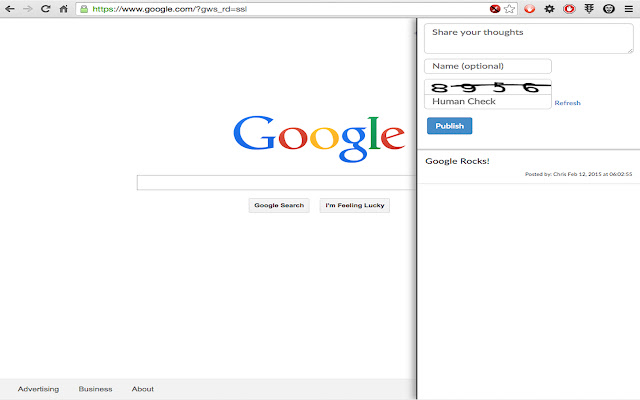Image resolution: width=640 pixels, height=400 pixels.
Task: Click the address bar URL
Action: point(169,9)
